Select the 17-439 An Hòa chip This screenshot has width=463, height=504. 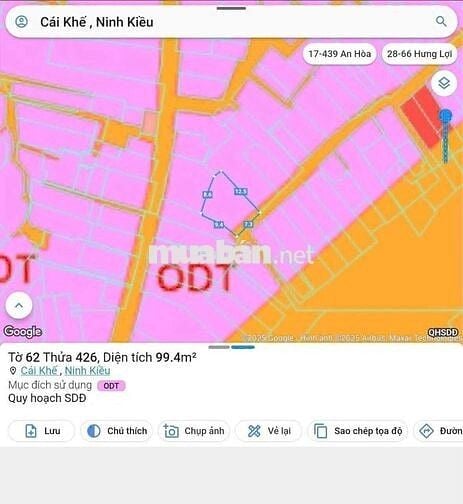(339, 54)
